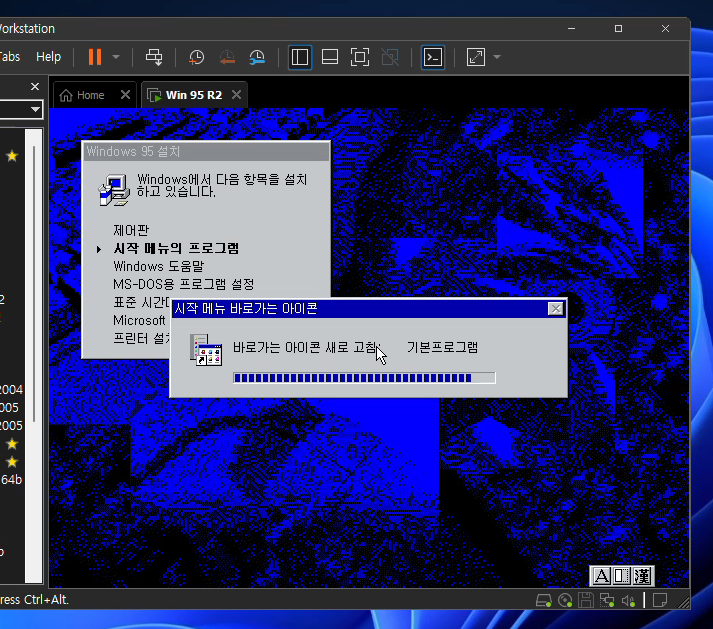Maximize the Workstation window
The image size is (713, 629).
tap(618, 28)
